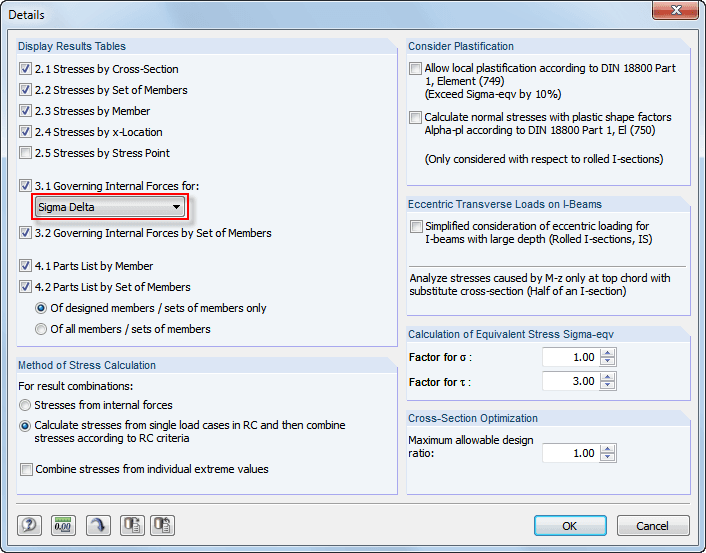Toggle 4.2 Parts List by Set of Members
The image size is (706, 553).
[x=25, y=287]
